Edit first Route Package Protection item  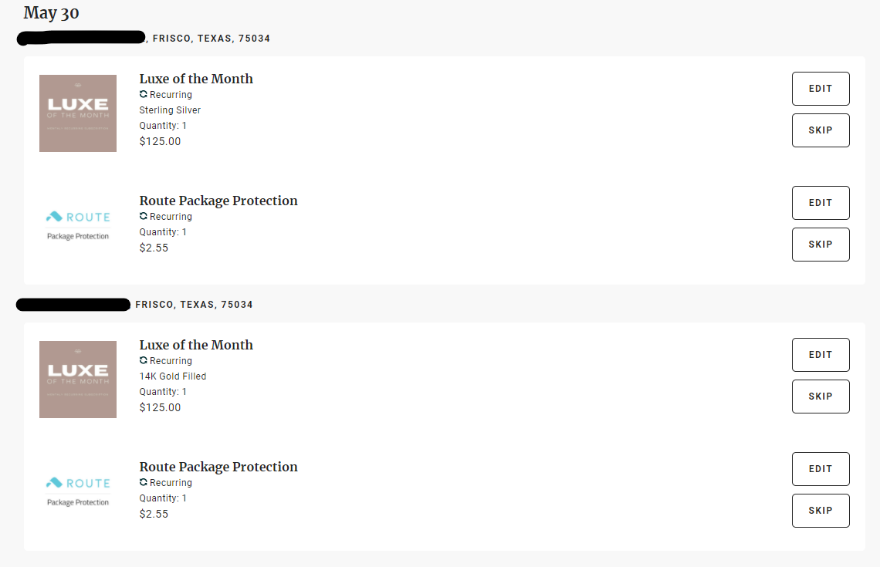821,203
